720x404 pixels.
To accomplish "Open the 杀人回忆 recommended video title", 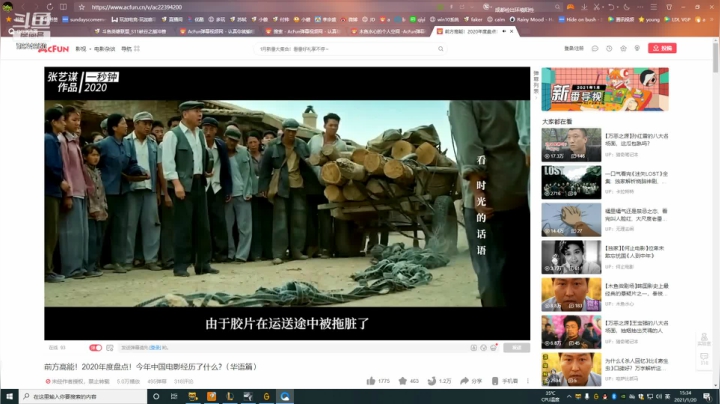I will pos(636,365).
